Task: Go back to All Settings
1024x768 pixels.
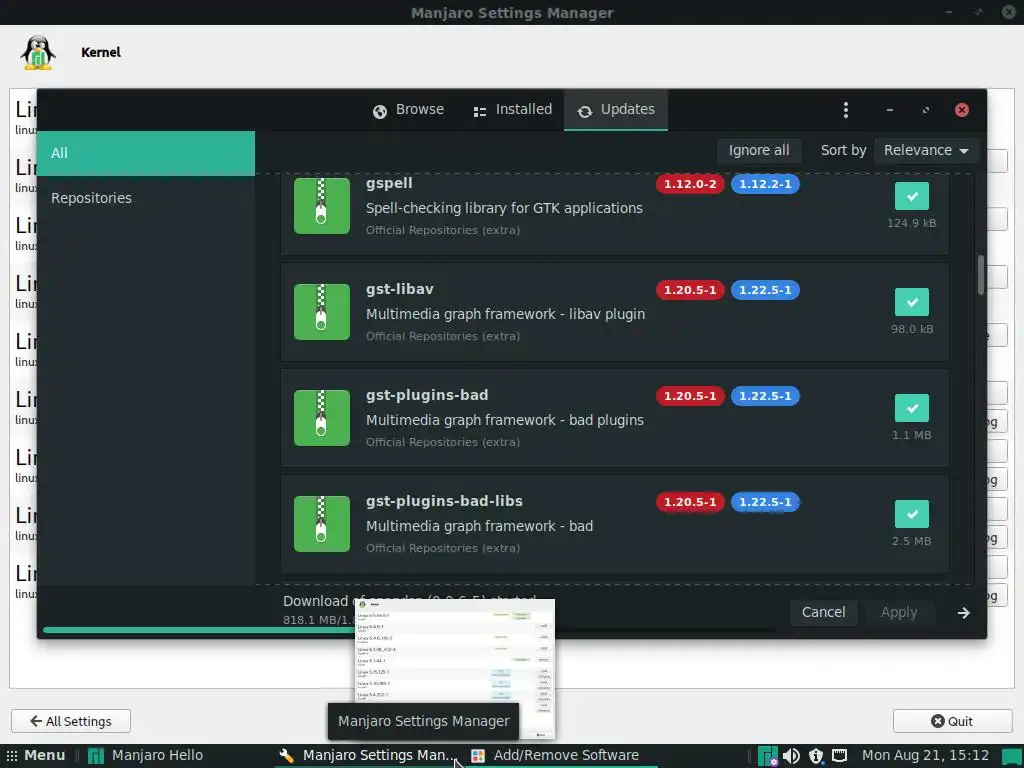Action: coord(71,721)
